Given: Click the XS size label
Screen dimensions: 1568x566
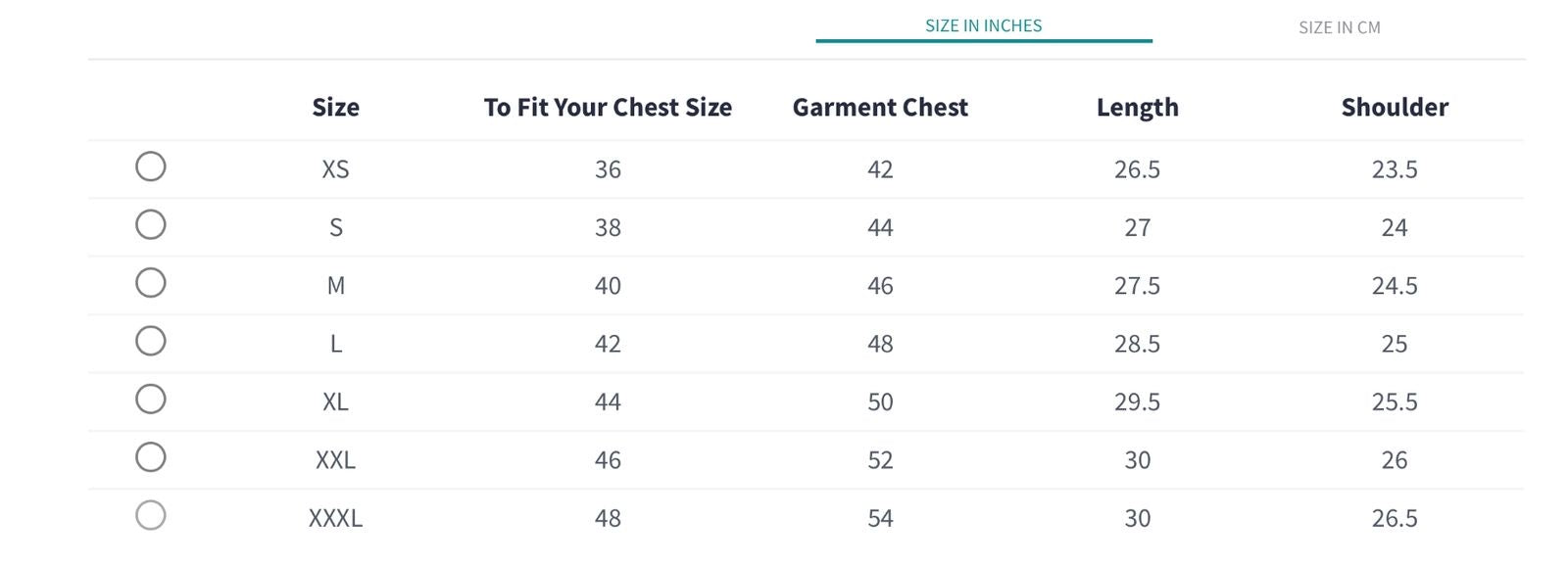Looking at the screenshot, I should pyautogui.click(x=335, y=169).
